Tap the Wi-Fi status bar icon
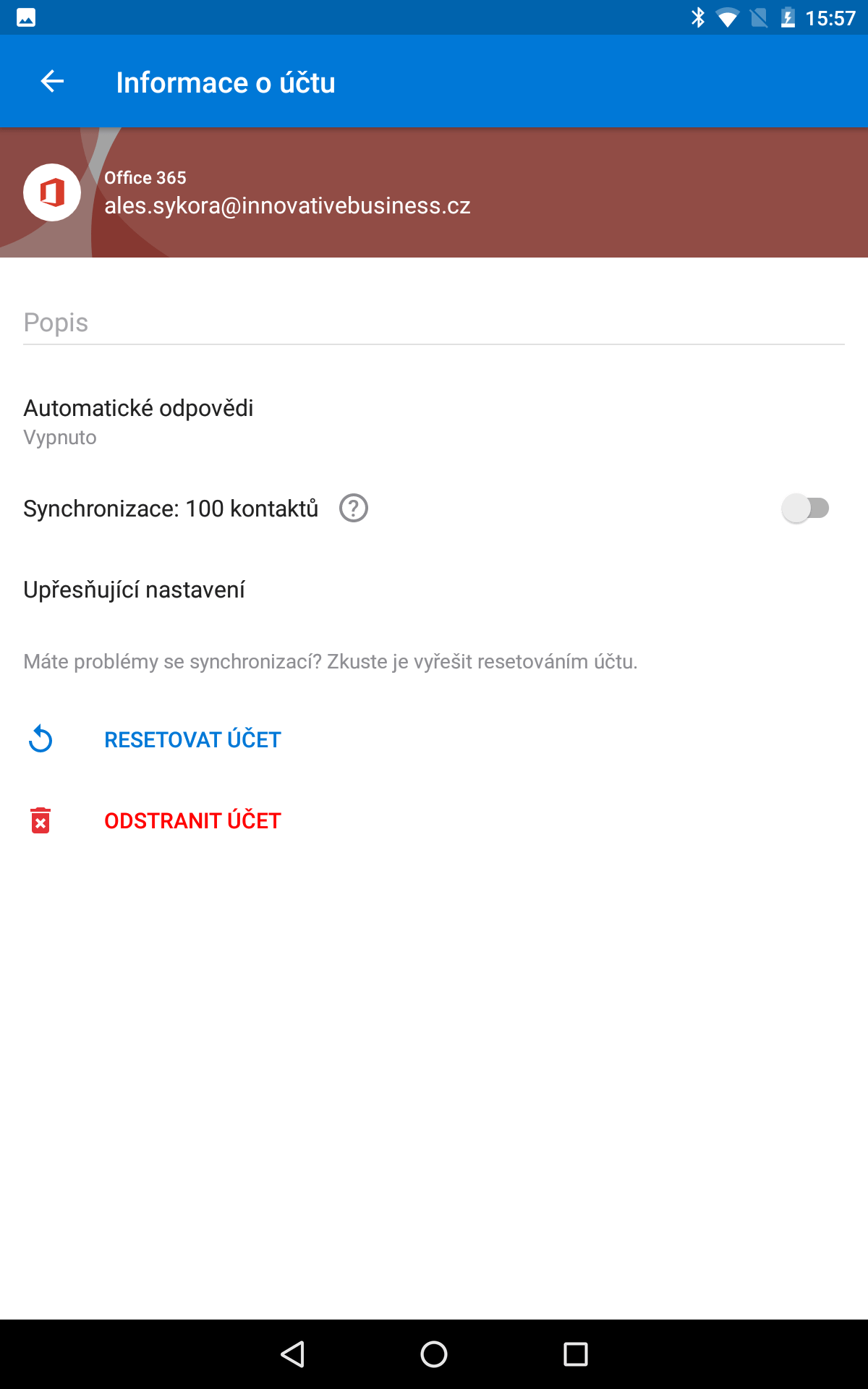The height and width of the screenshot is (1389, 868). click(x=727, y=18)
